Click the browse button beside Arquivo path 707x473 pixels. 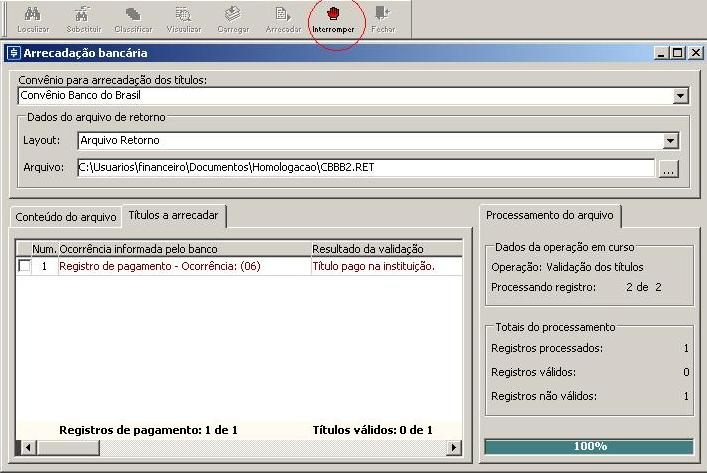coord(668,168)
